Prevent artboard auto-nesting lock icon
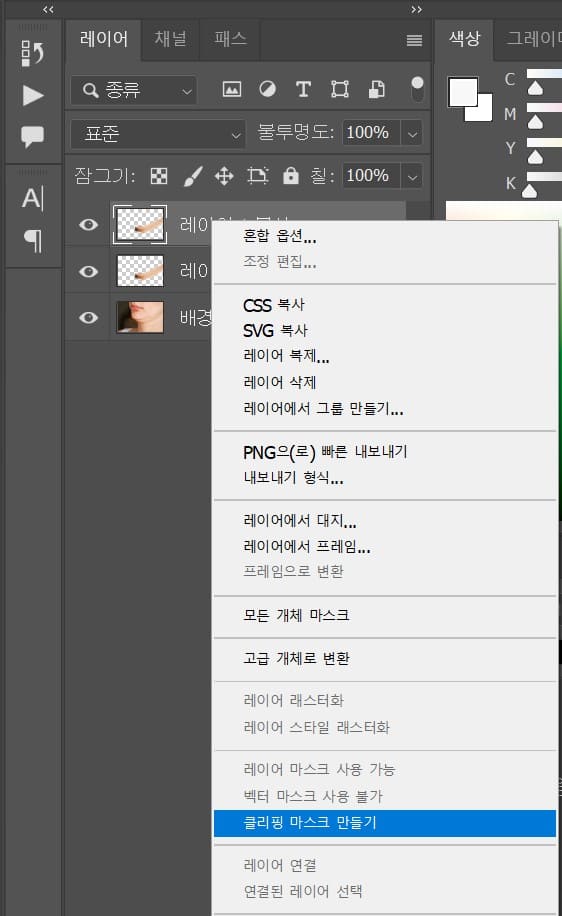Screen dimensions: 562x916 pos(257,176)
